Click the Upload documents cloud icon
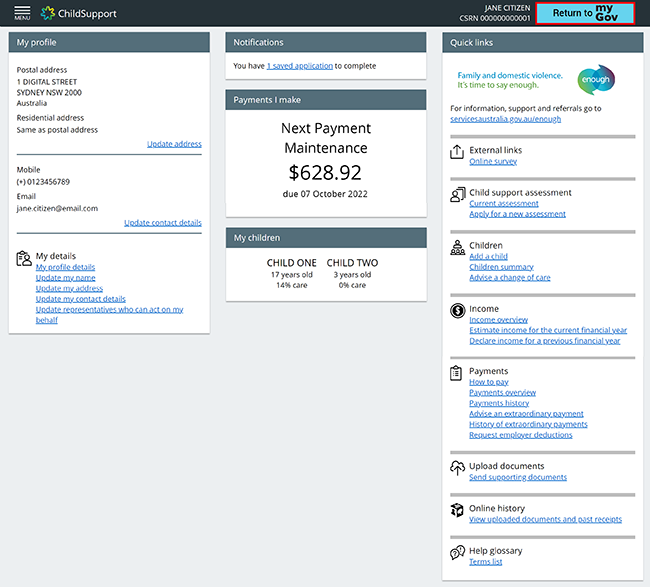The height and width of the screenshot is (587, 650). tap(457, 467)
